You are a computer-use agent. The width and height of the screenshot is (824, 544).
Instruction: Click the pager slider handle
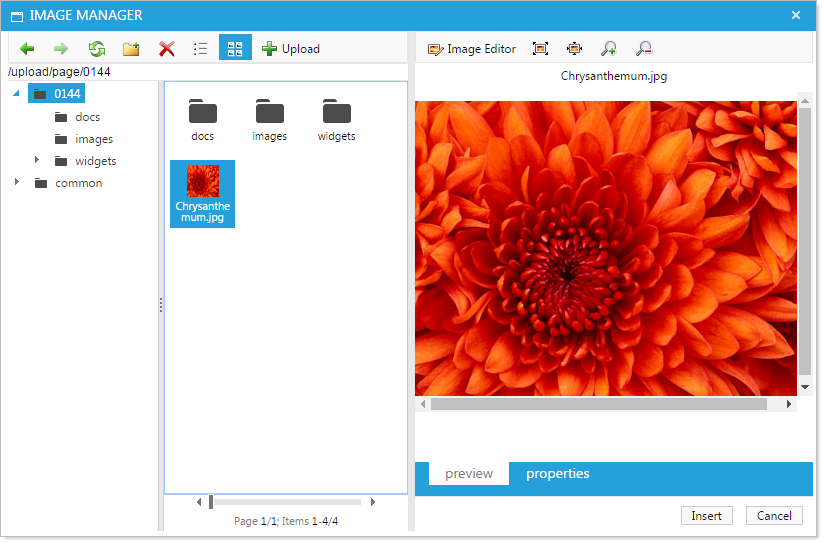point(211,502)
